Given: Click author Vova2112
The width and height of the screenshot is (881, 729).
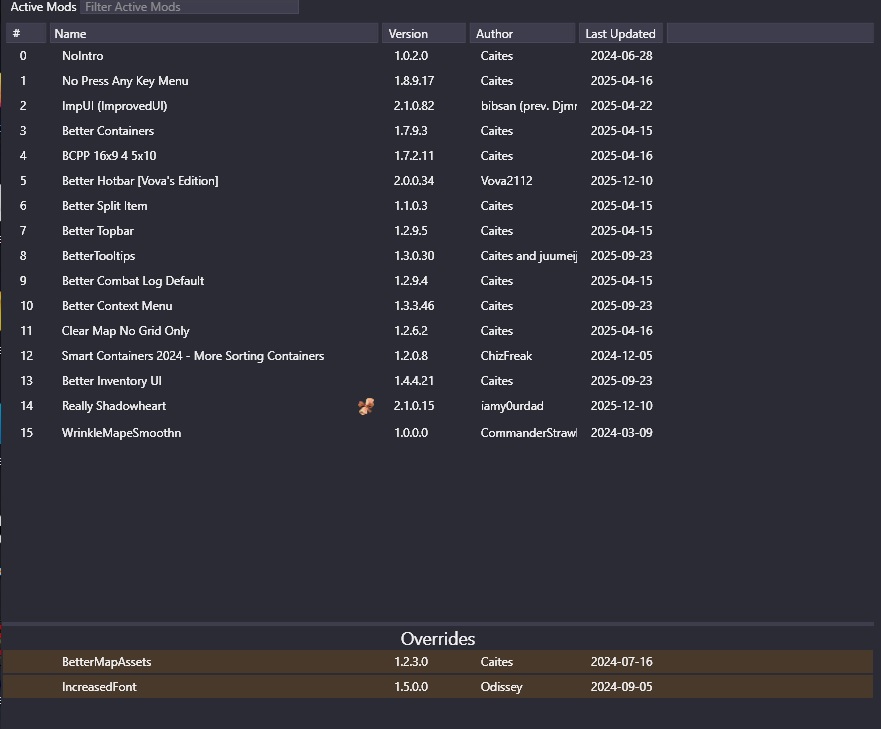Looking at the screenshot, I should point(506,180).
